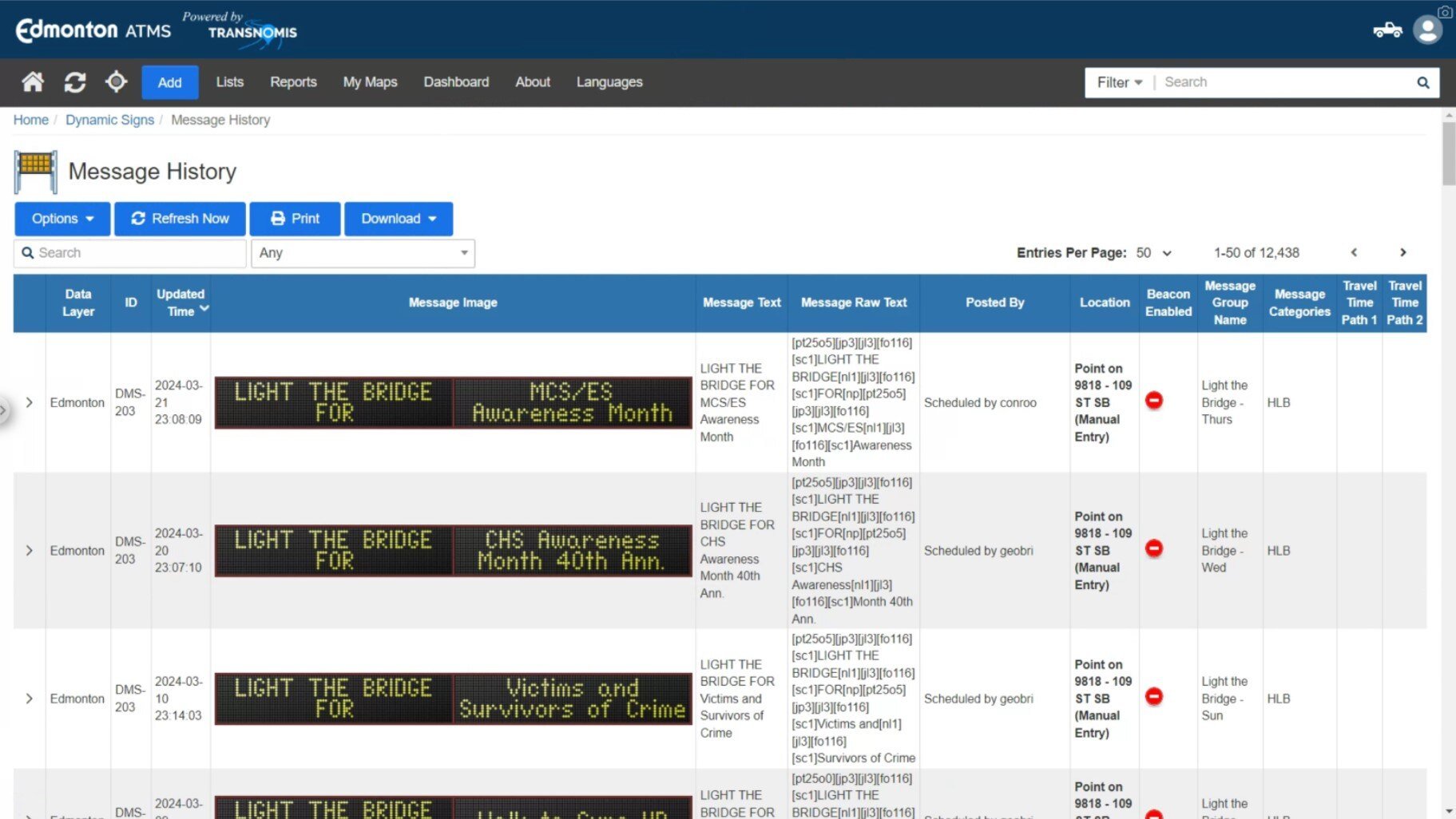The width and height of the screenshot is (1456, 819).
Task: Go to previous page arrow
Action: 1354,252
